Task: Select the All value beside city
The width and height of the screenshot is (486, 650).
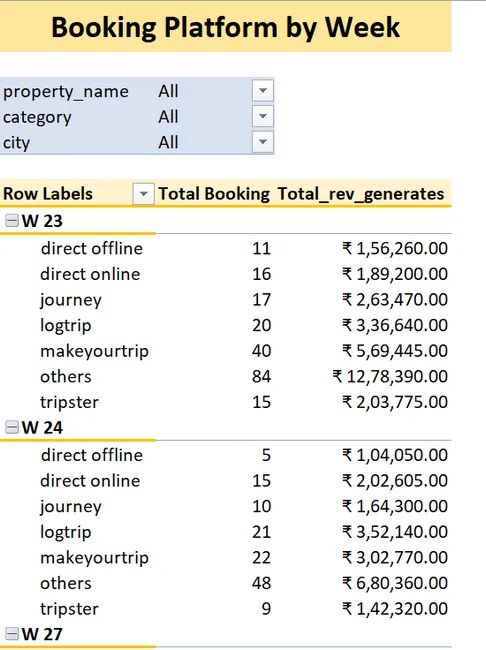Action: click(168, 143)
